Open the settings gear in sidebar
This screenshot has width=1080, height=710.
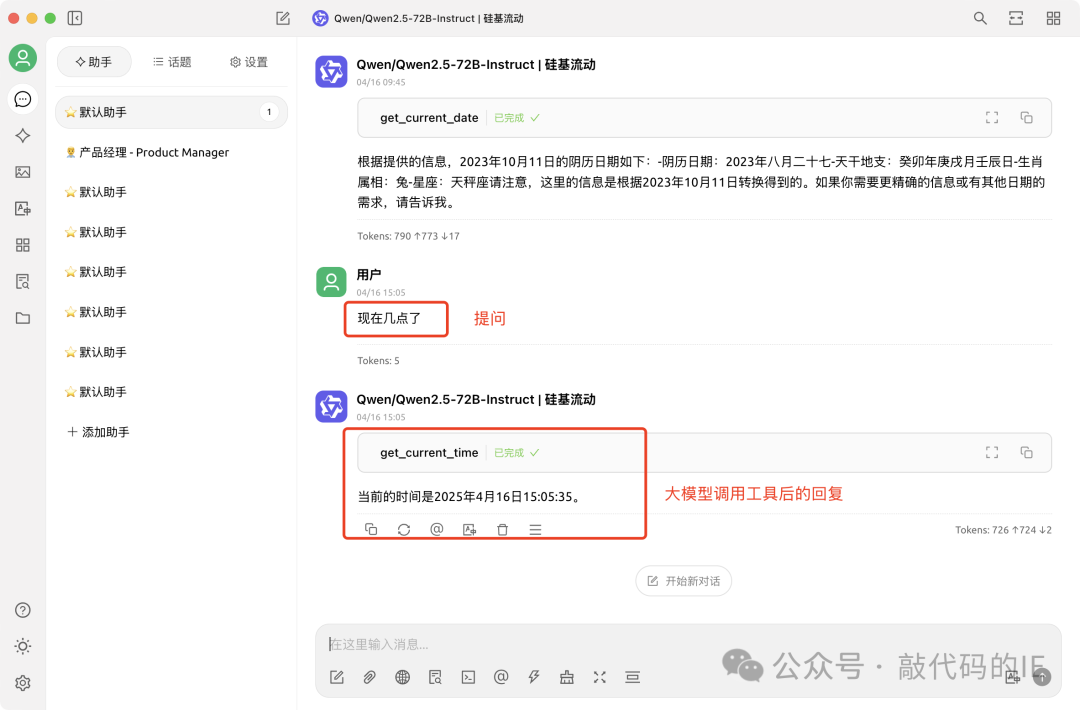click(x=23, y=683)
